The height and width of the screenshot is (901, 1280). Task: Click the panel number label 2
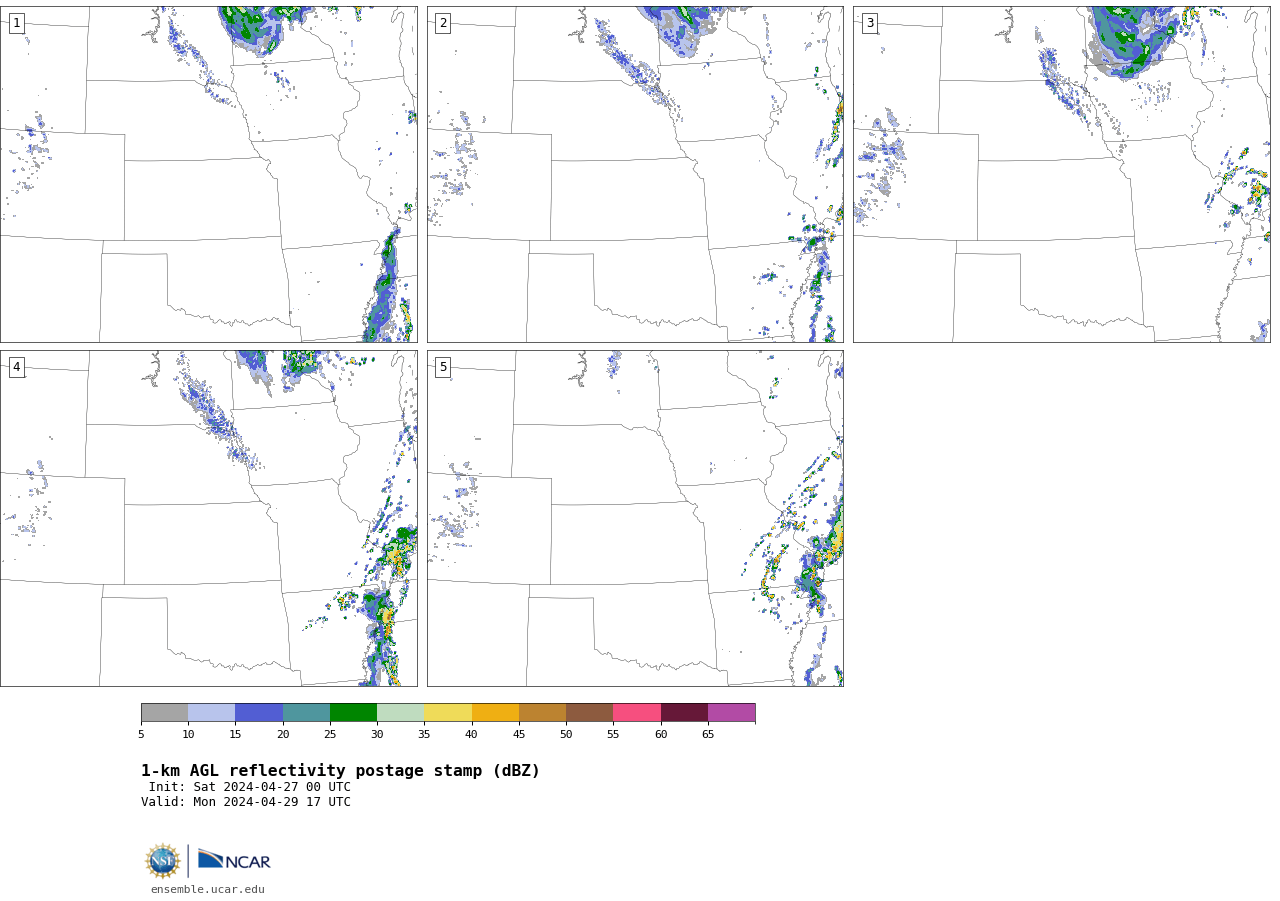[443, 23]
